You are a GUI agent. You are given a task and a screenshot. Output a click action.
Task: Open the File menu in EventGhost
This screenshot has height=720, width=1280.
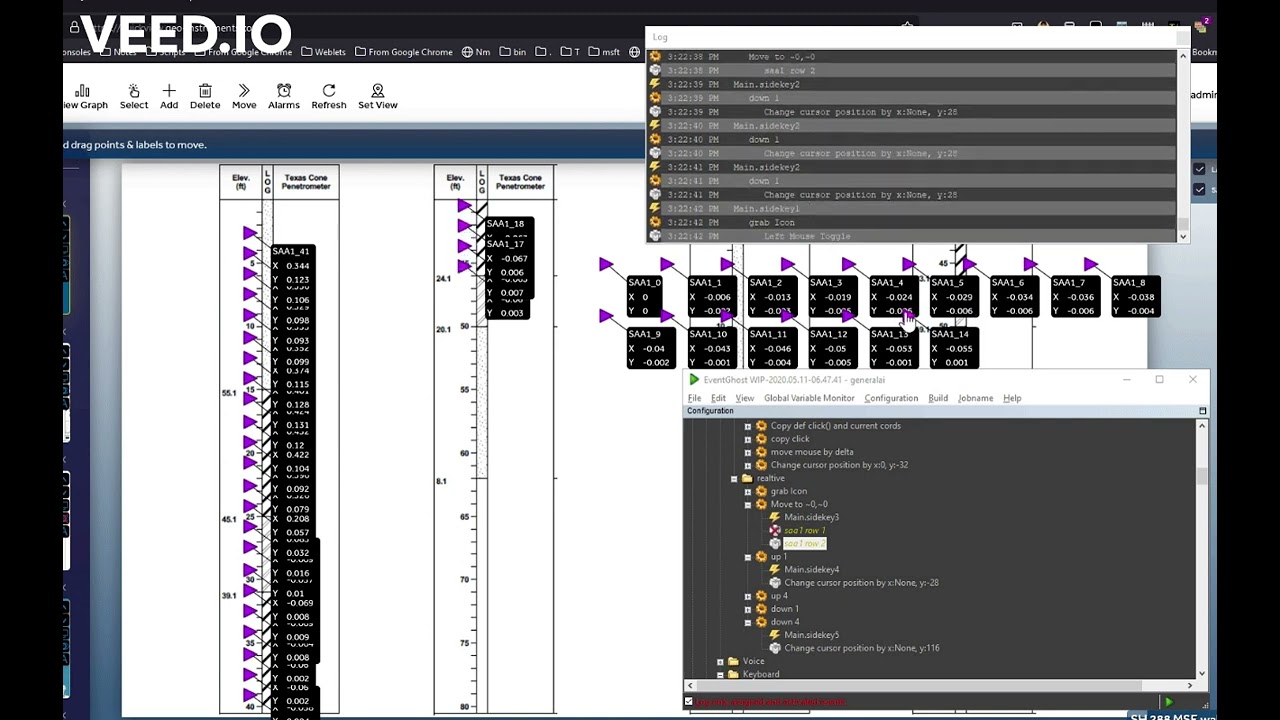(x=694, y=398)
